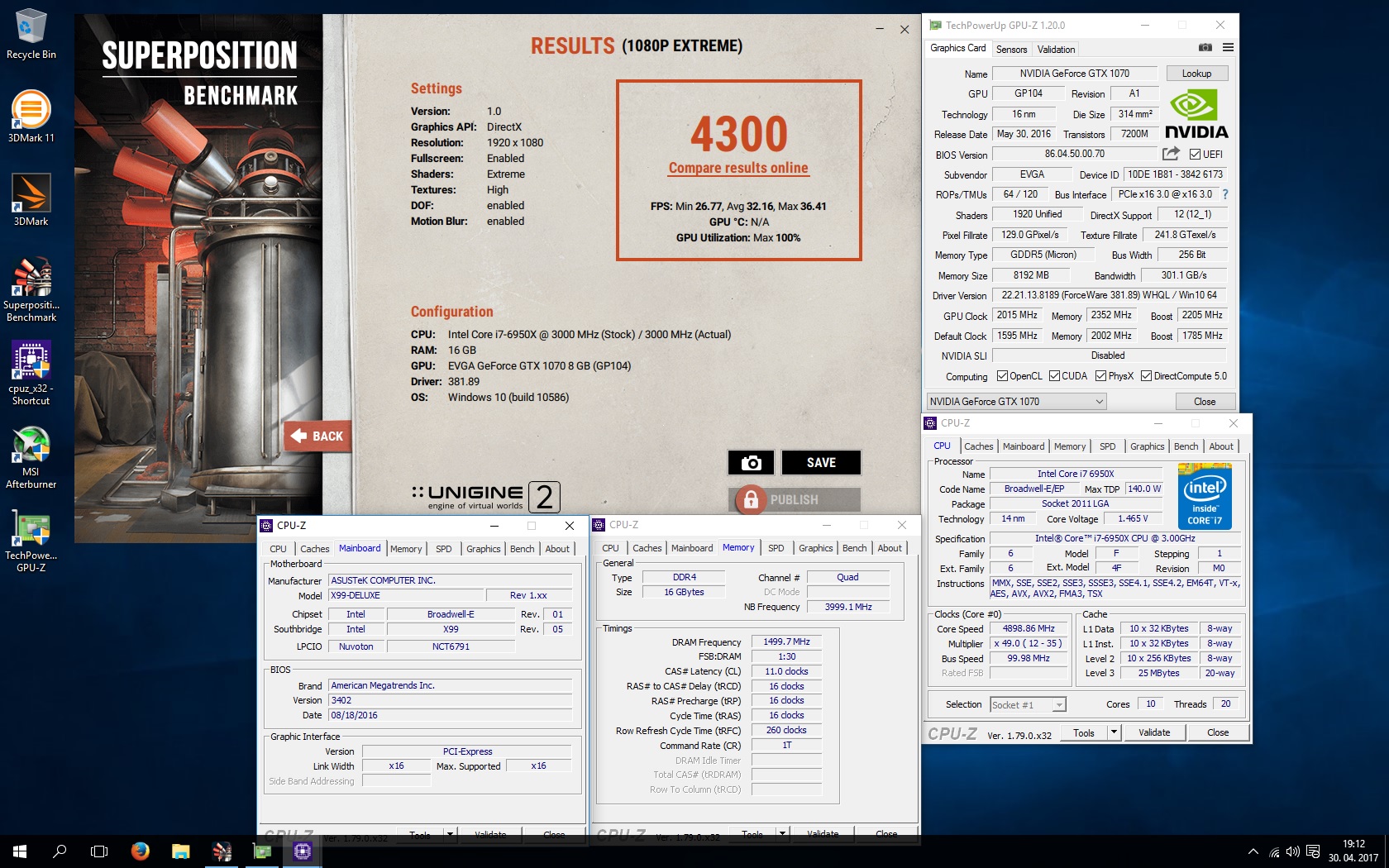
Task: Click the NVIDIA logo in GPU-Z
Action: [x=1196, y=114]
